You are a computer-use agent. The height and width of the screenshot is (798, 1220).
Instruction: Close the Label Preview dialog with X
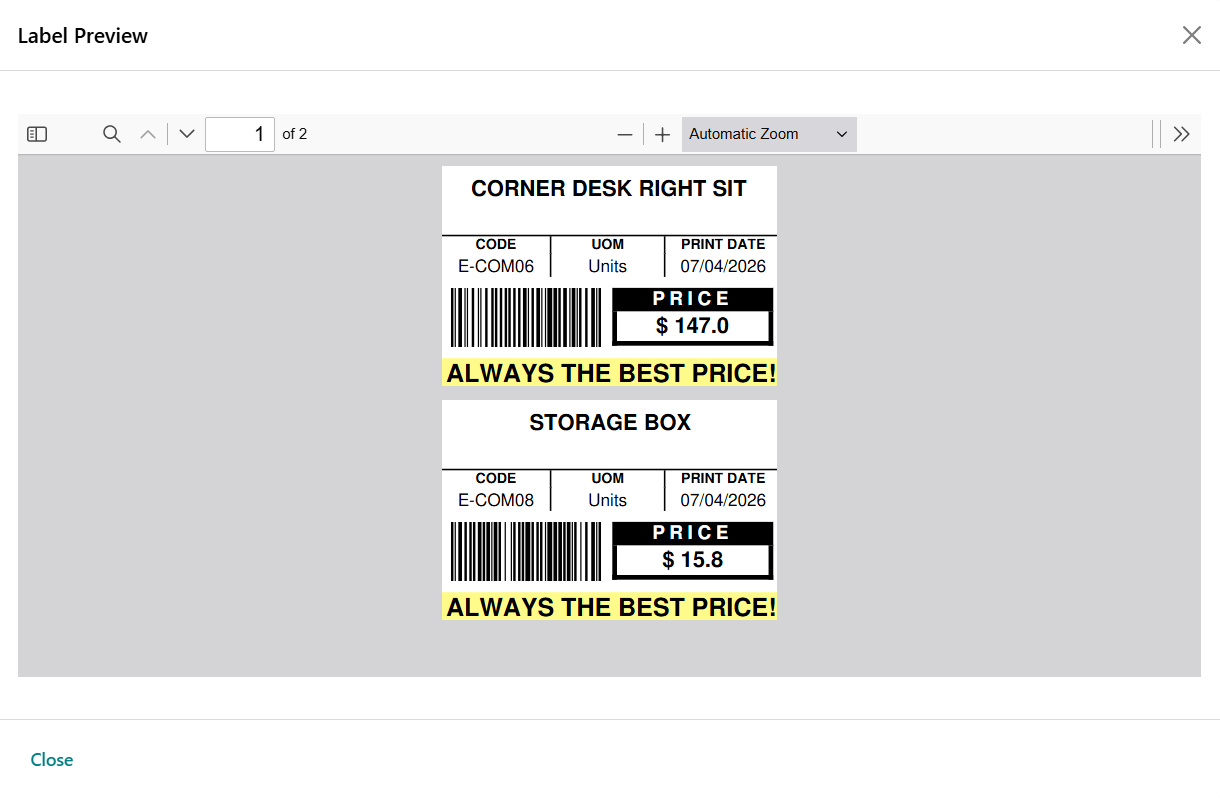[x=1191, y=36]
